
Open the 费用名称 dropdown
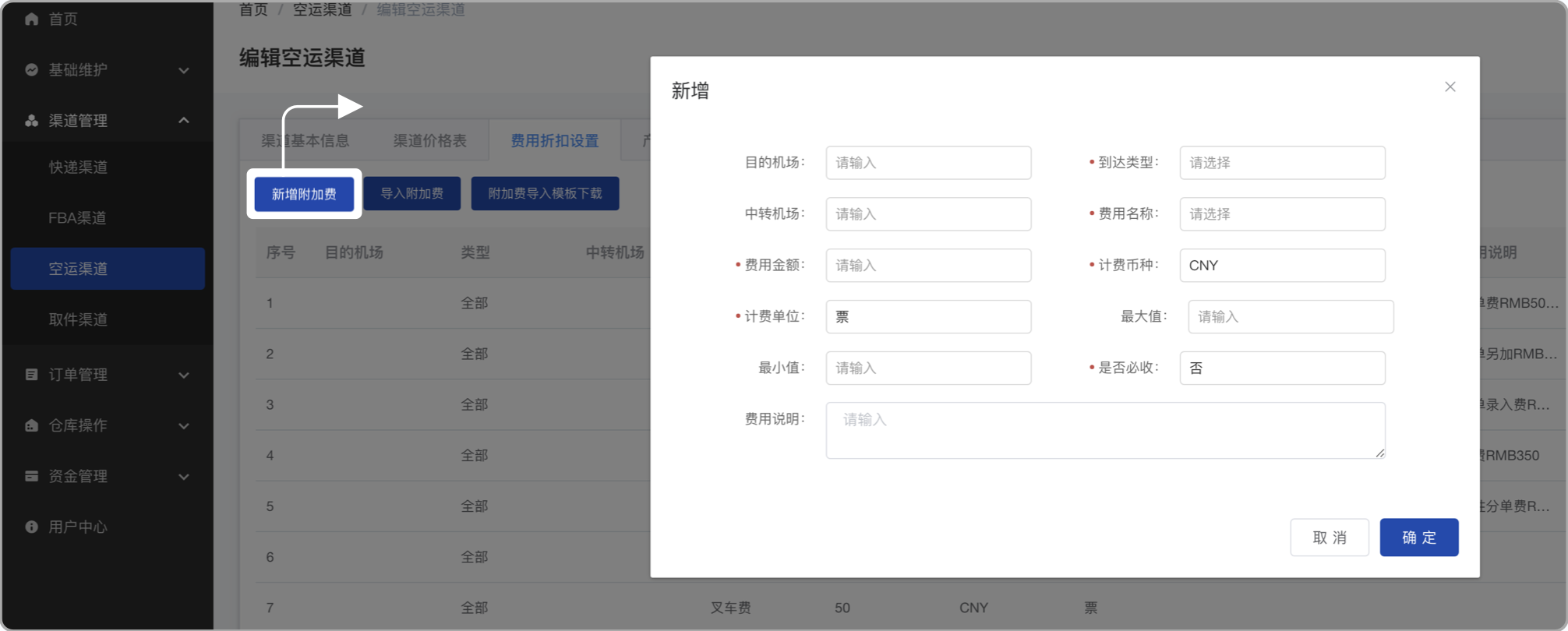pyautogui.click(x=1281, y=214)
